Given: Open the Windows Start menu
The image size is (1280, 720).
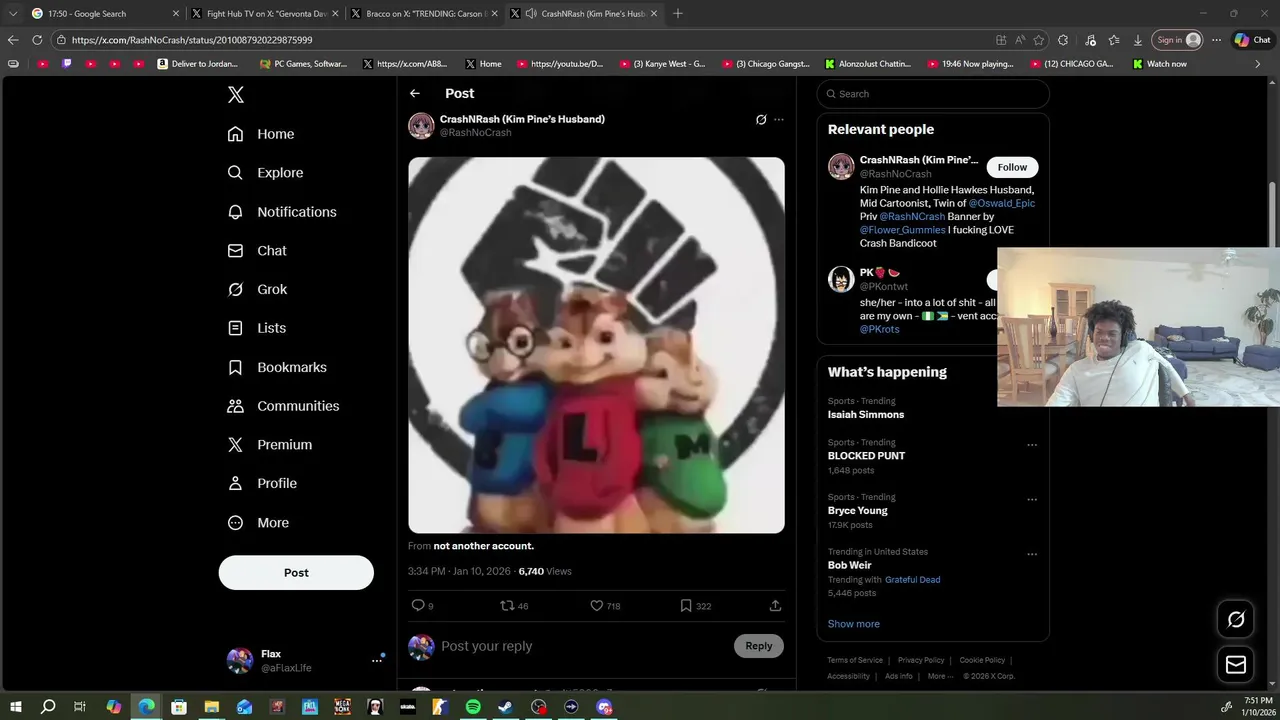Looking at the screenshot, I should point(16,707).
